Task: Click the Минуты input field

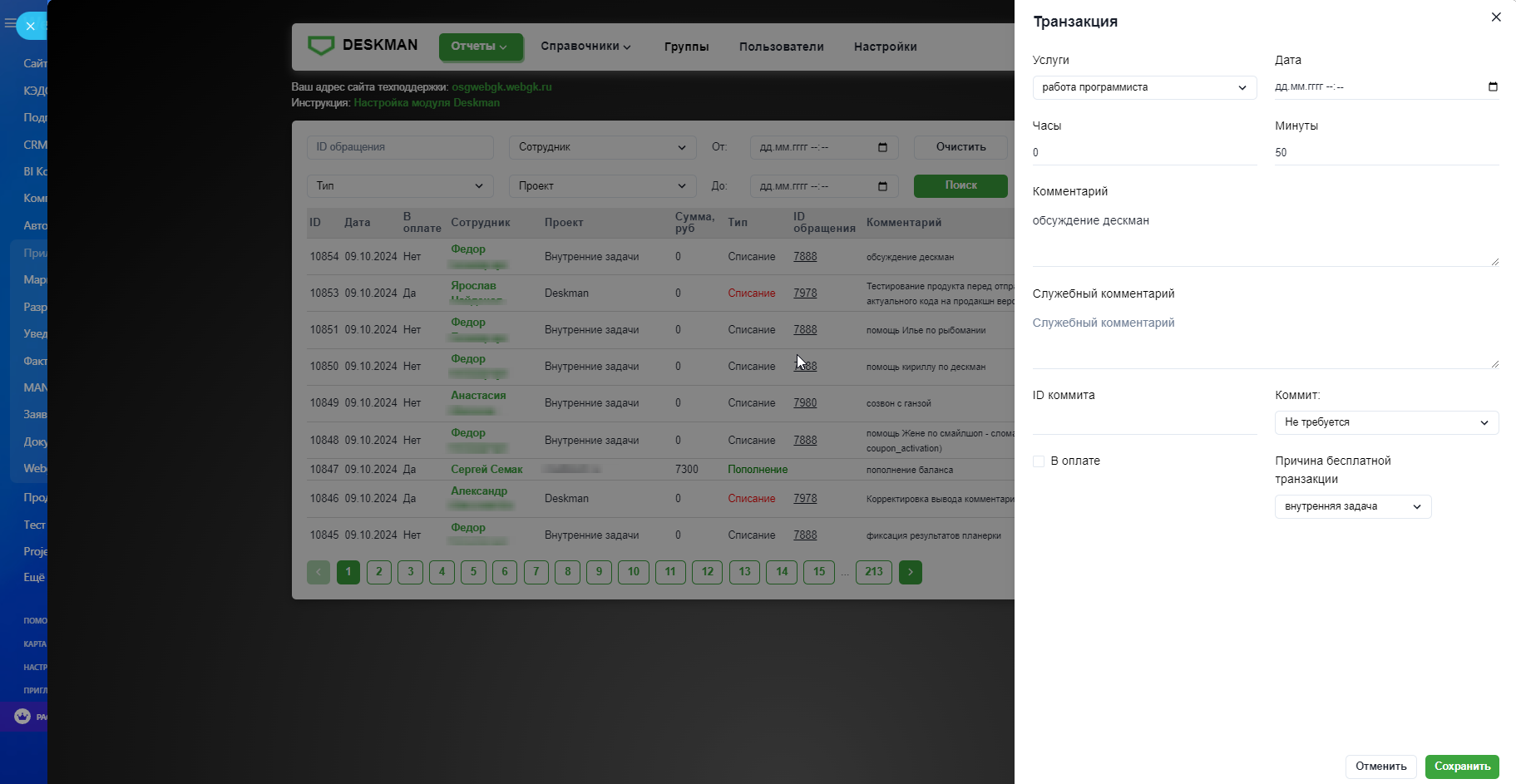Action: pos(1386,153)
